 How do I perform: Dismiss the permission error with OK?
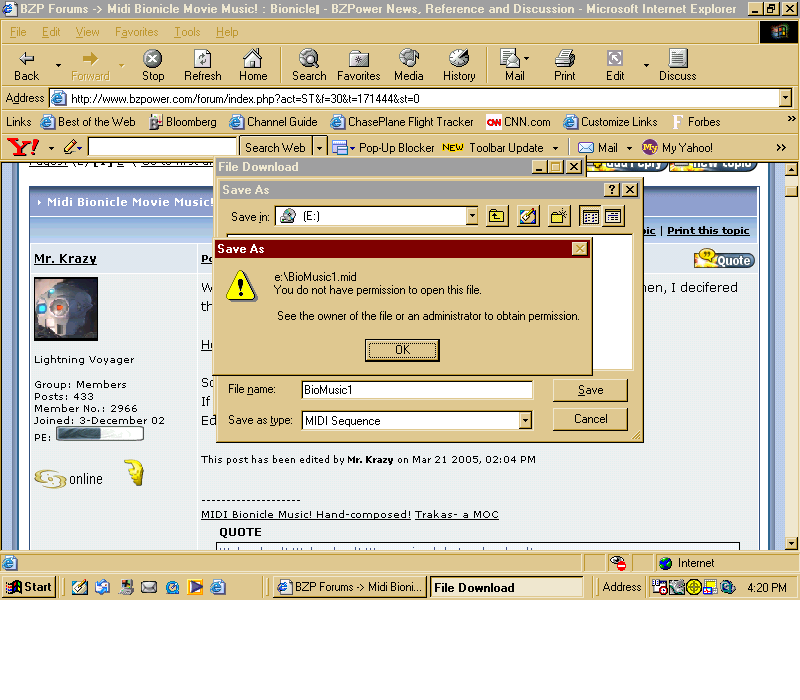(x=402, y=350)
